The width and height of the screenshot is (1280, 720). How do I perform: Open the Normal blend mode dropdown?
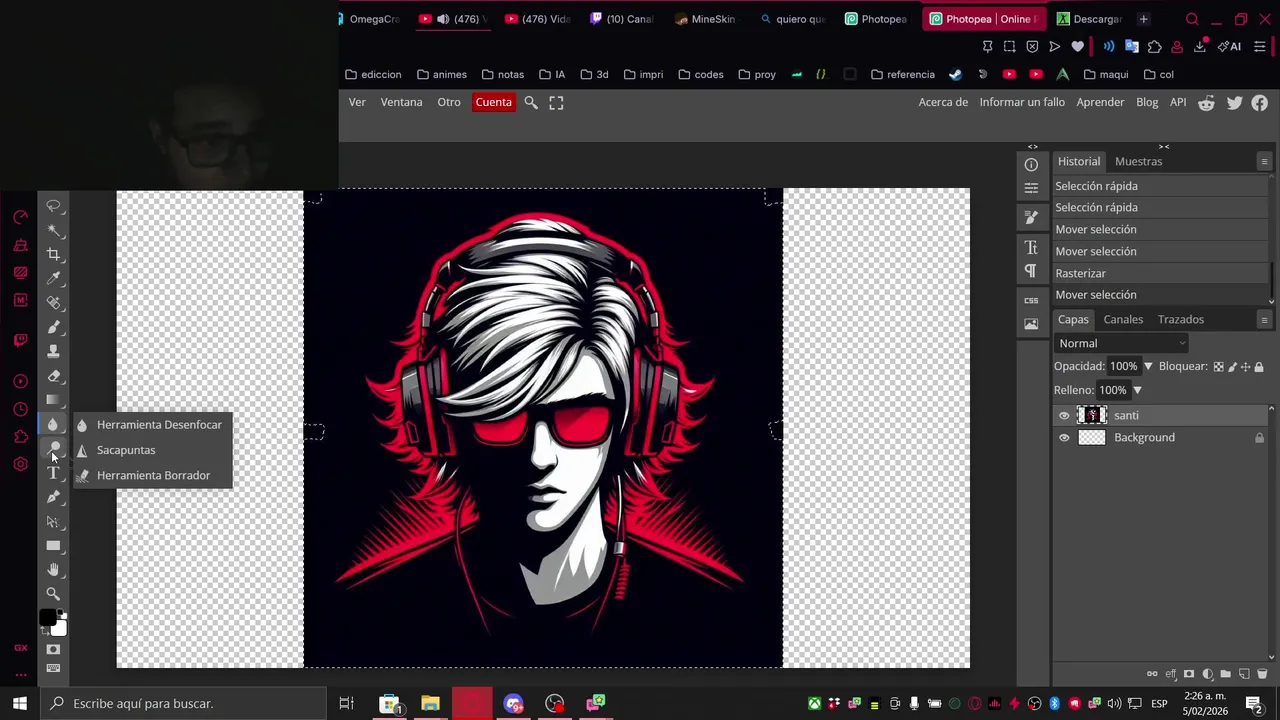[1122, 343]
